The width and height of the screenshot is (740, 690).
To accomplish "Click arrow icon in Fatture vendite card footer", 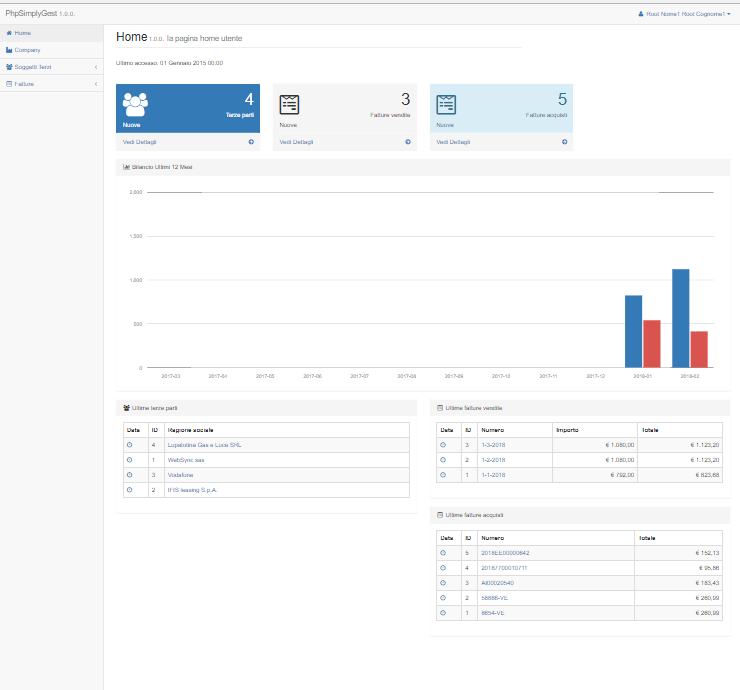I will pyautogui.click(x=408, y=142).
